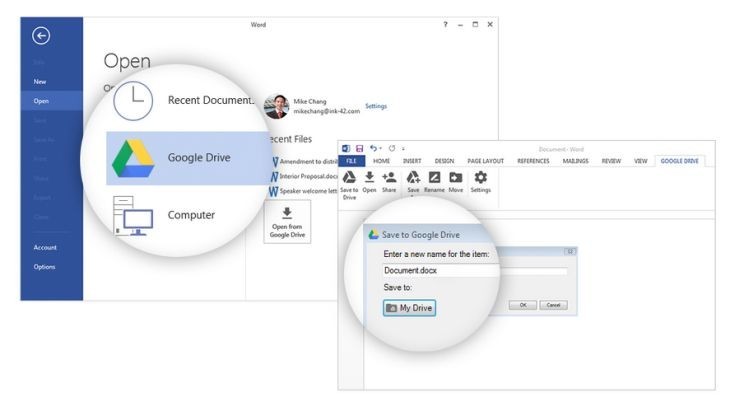
Task: Go back using the backstage arrow
Action: [x=41, y=36]
